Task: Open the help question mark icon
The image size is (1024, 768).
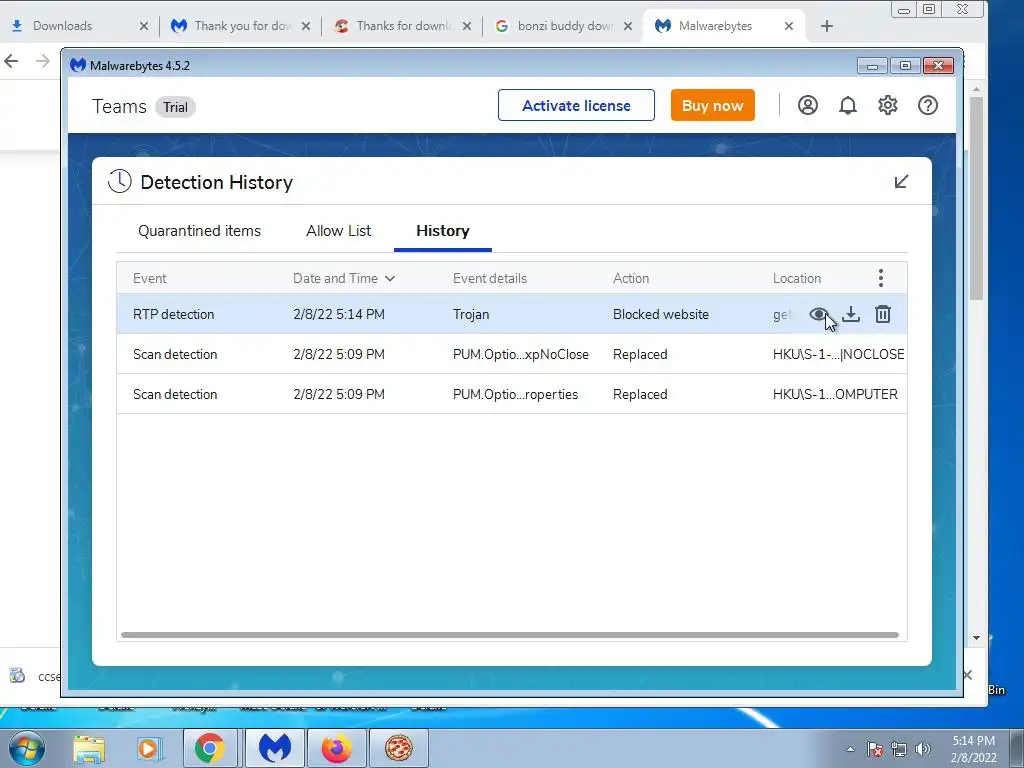Action: point(927,105)
